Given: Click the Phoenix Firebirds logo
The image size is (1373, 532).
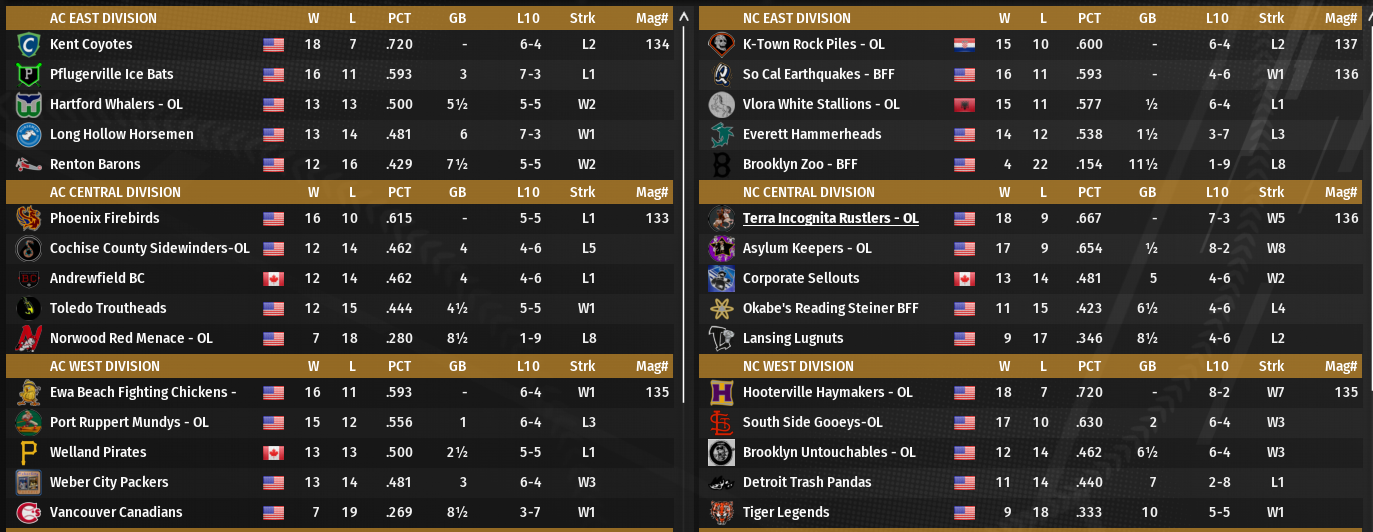Looking at the screenshot, I should 28,219.
